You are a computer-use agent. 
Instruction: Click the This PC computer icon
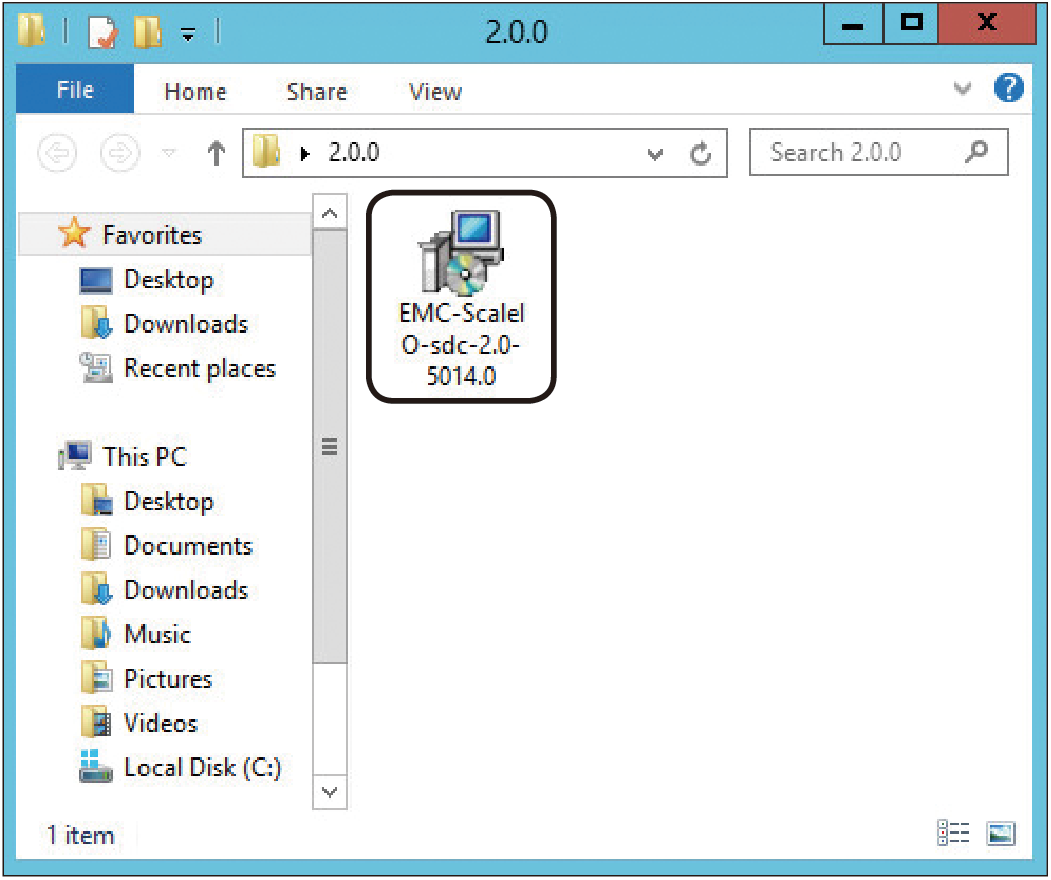pos(75,456)
